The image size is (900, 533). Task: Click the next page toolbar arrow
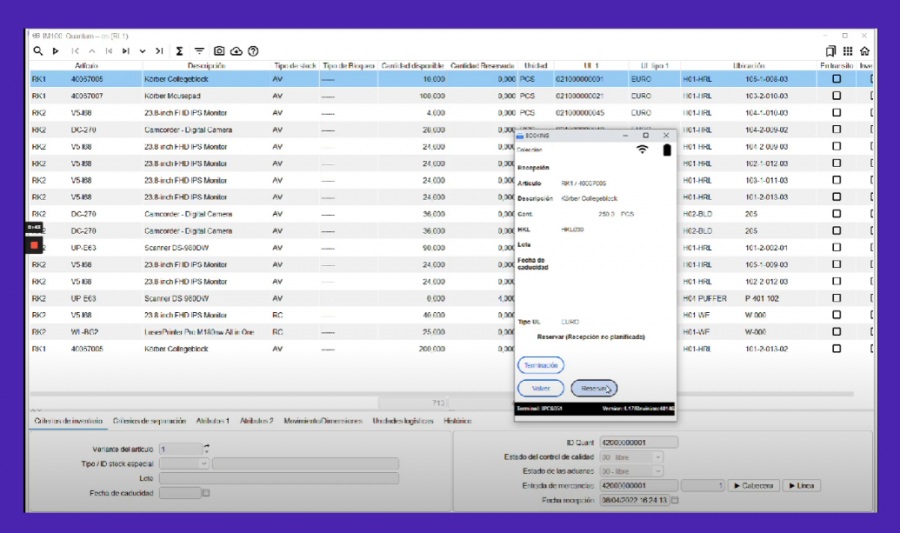pos(126,51)
